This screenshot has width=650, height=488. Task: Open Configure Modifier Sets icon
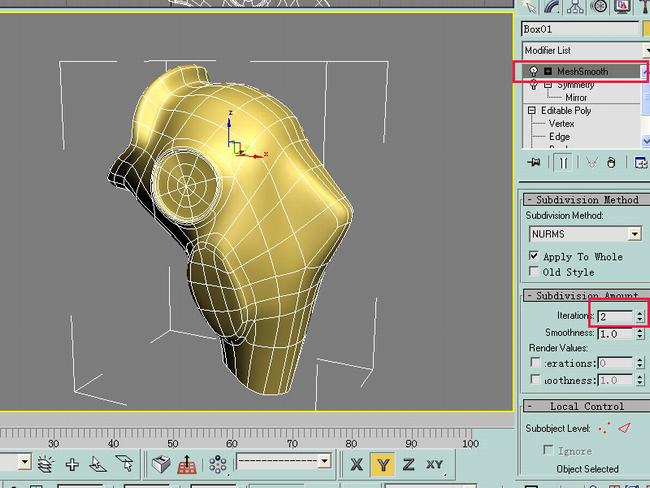[x=641, y=163]
